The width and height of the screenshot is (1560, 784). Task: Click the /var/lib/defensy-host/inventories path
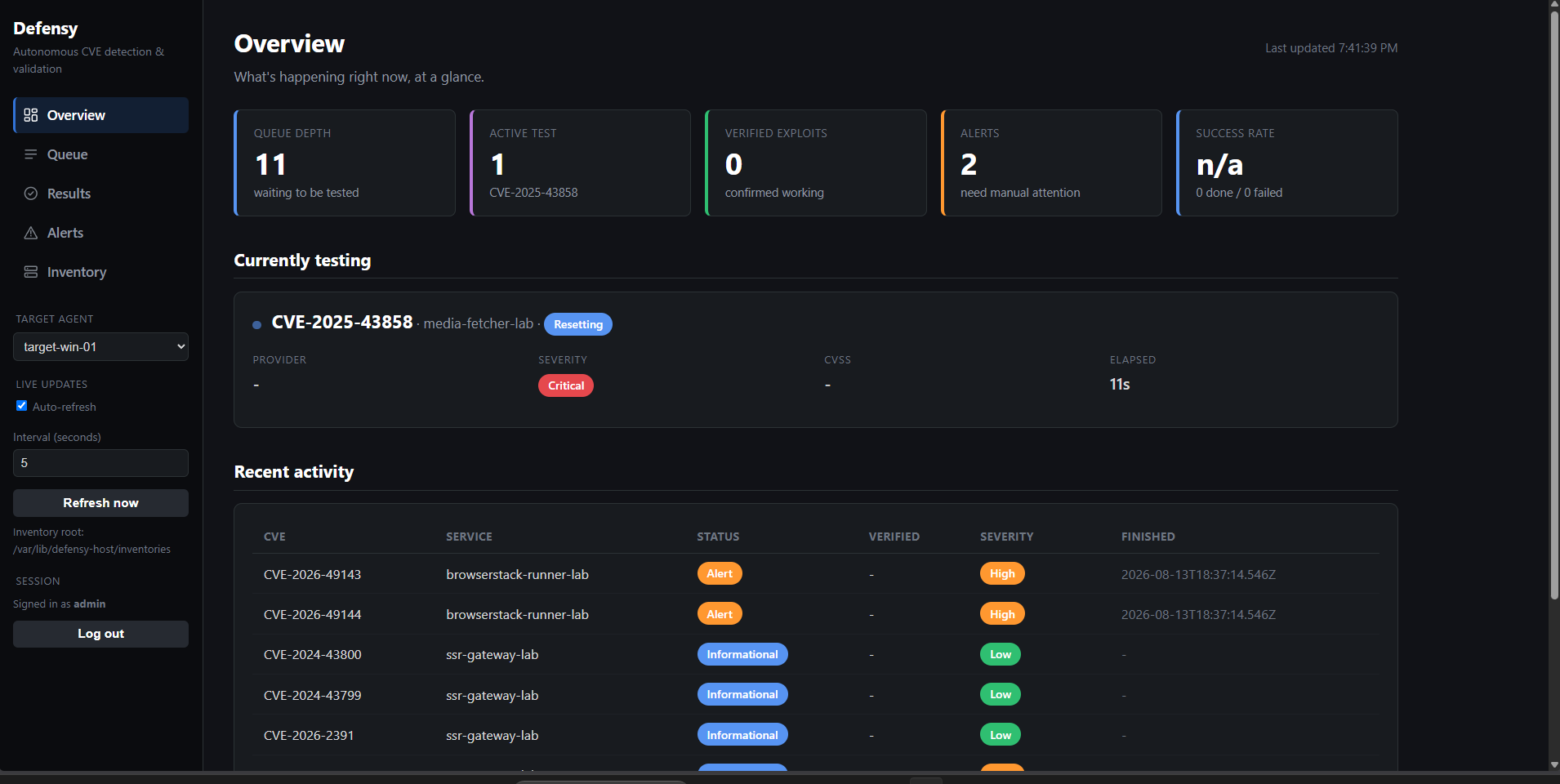coord(91,550)
